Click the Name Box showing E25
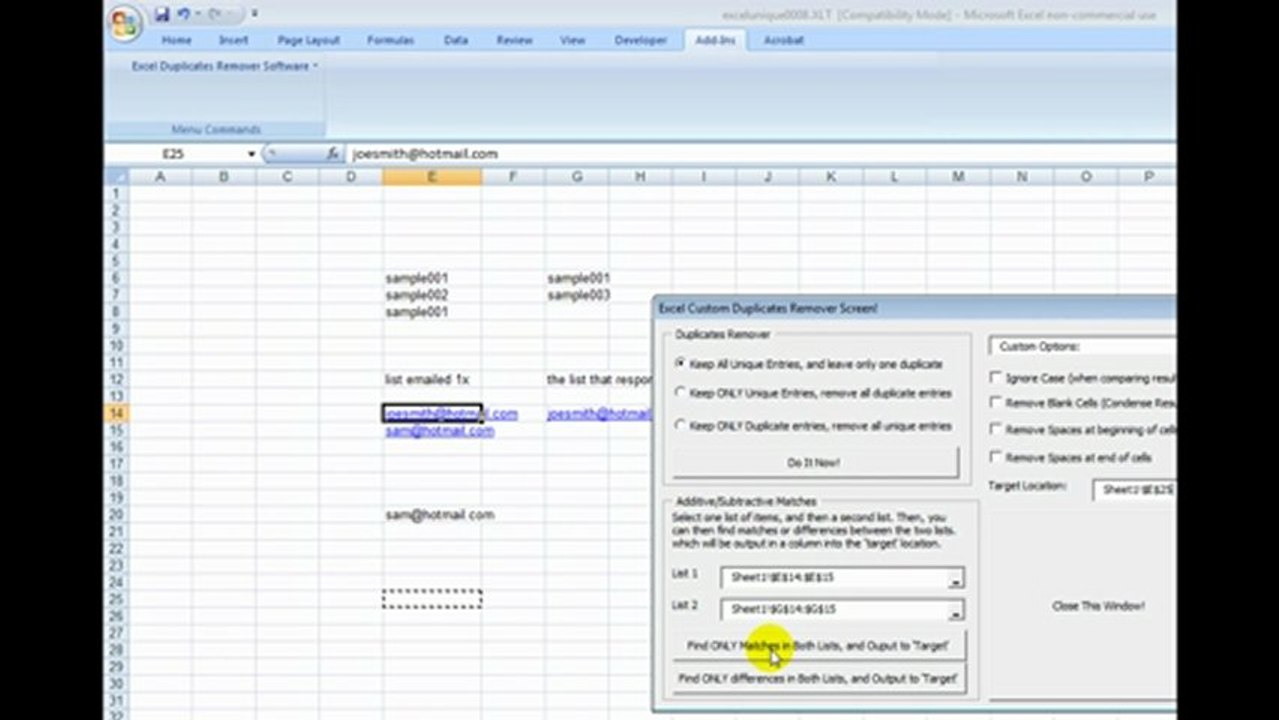 click(176, 154)
